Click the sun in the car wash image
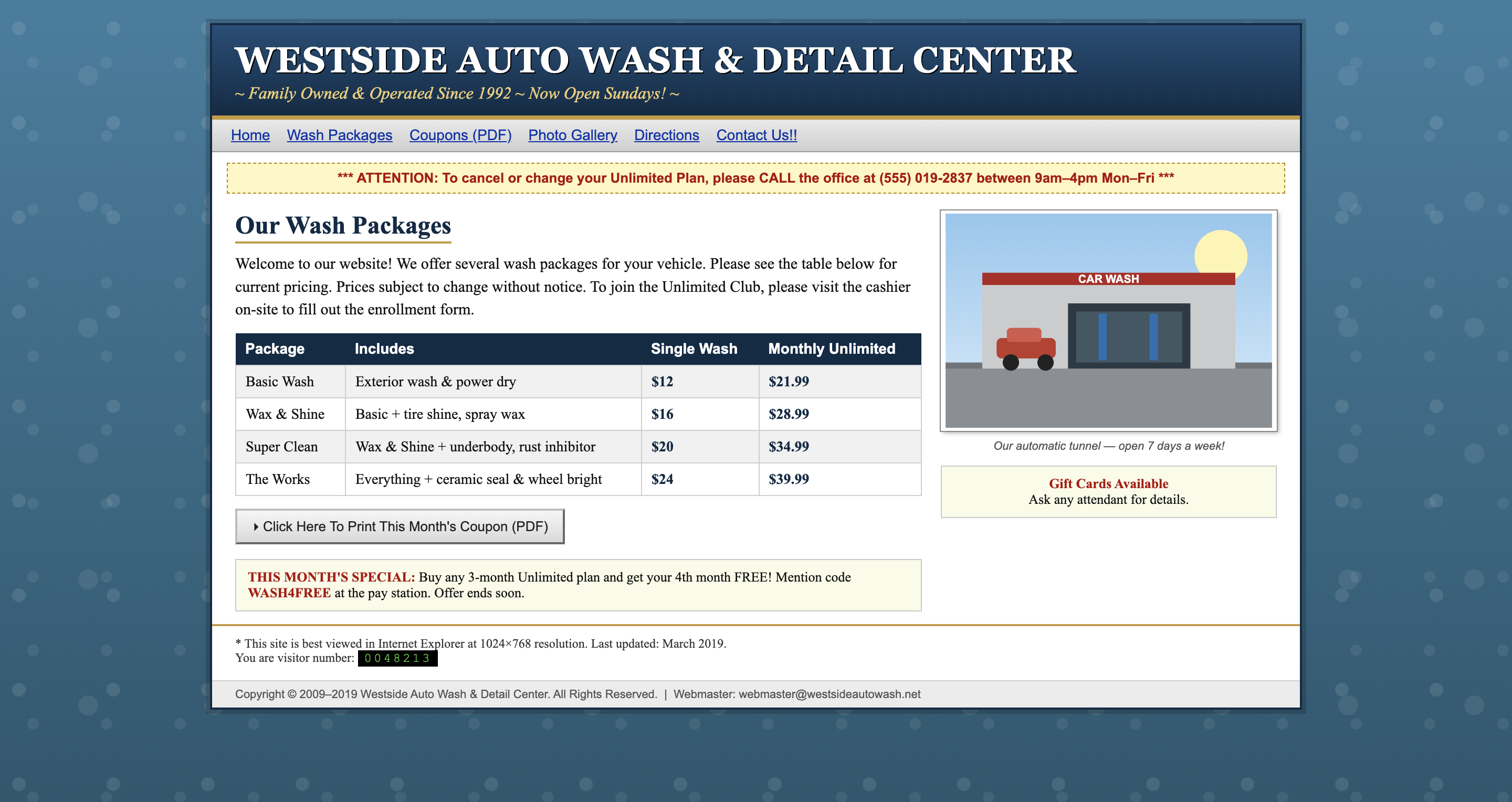1512x802 pixels. tap(1220, 254)
